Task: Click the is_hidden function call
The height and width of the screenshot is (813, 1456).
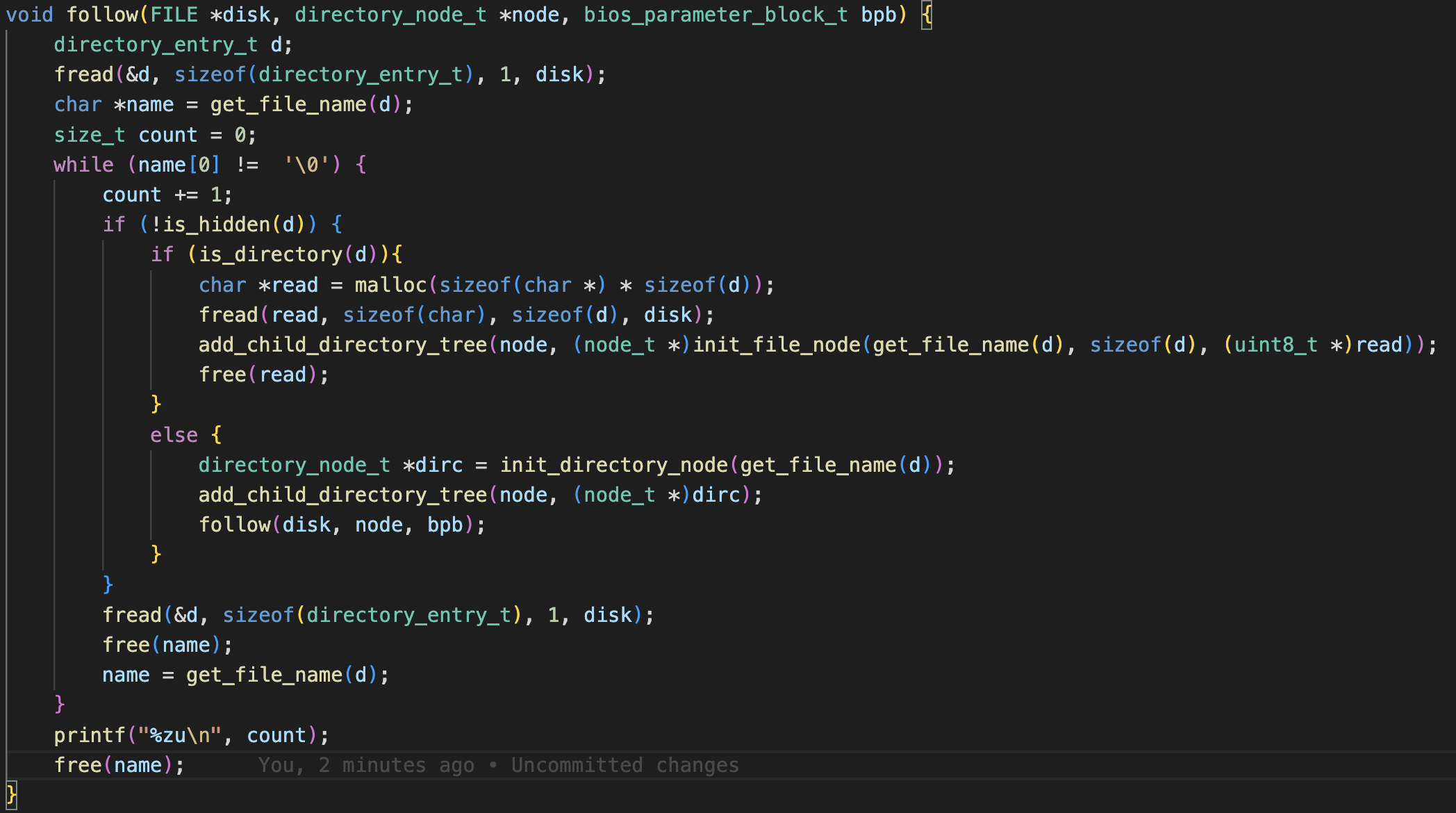Action: tap(217, 224)
